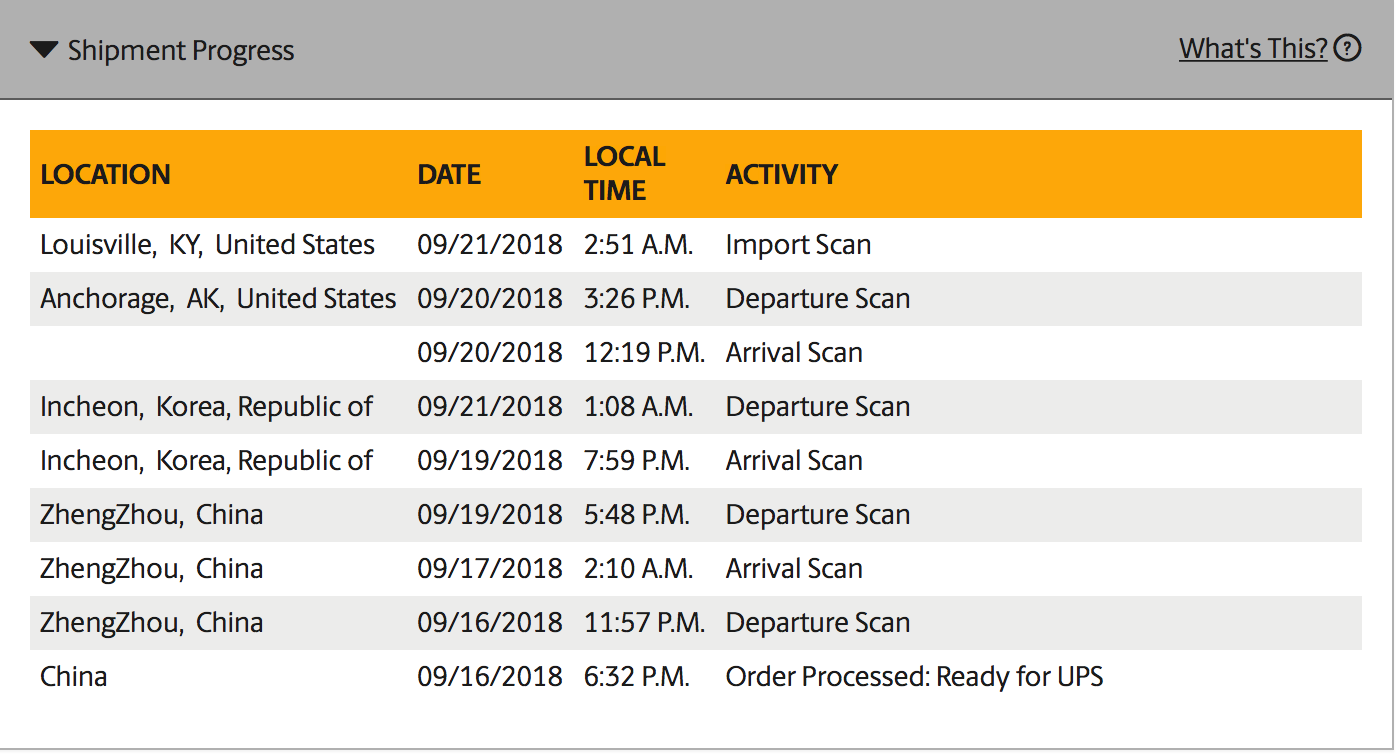Click the China location in last row
1400x756 pixels.
click(73, 677)
